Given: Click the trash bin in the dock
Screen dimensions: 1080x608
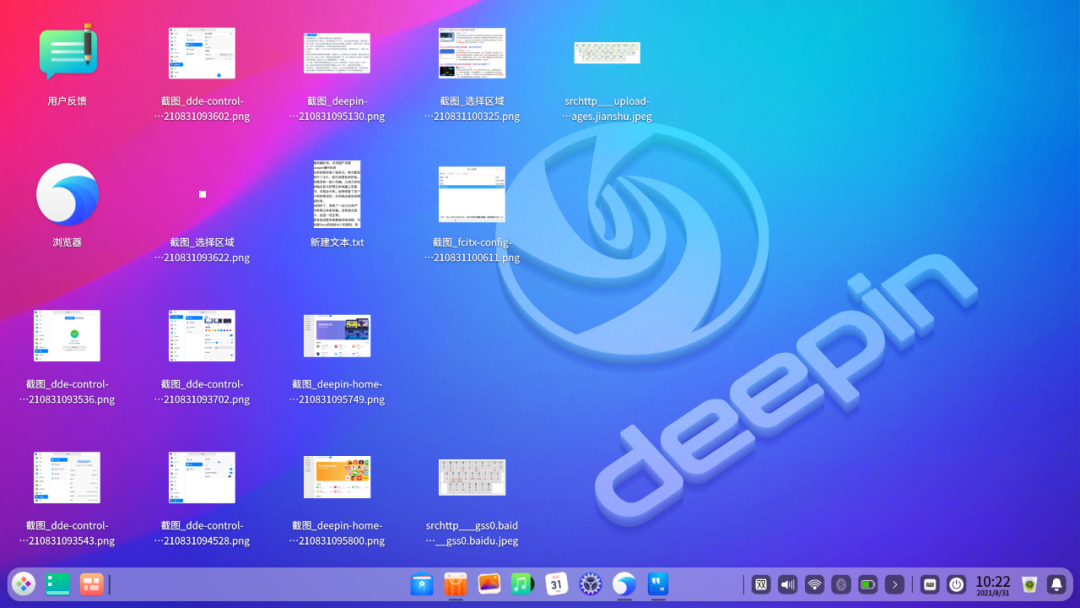Looking at the screenshot, I should (x=1029, y=584).
